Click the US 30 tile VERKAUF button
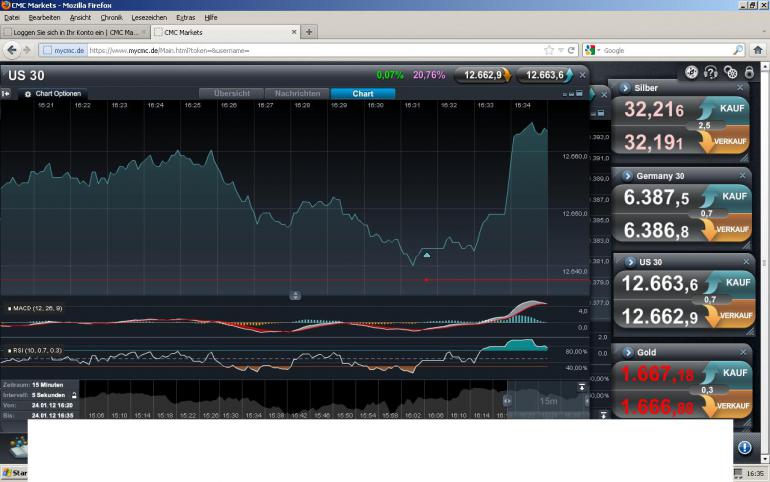The height and width of the screenshot is (482, 770). (x=730, y=315)
